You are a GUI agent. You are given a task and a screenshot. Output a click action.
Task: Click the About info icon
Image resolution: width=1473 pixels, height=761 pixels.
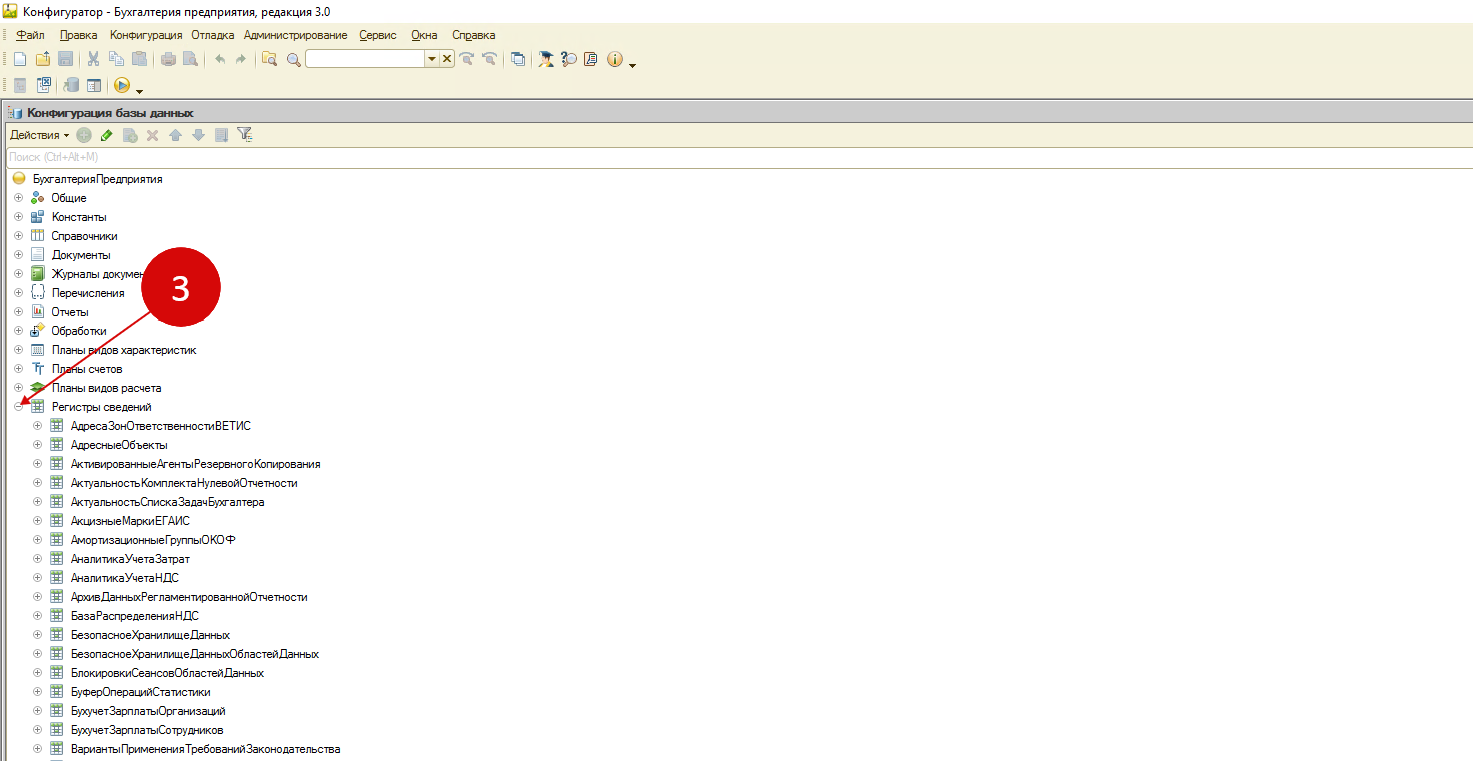614,59
